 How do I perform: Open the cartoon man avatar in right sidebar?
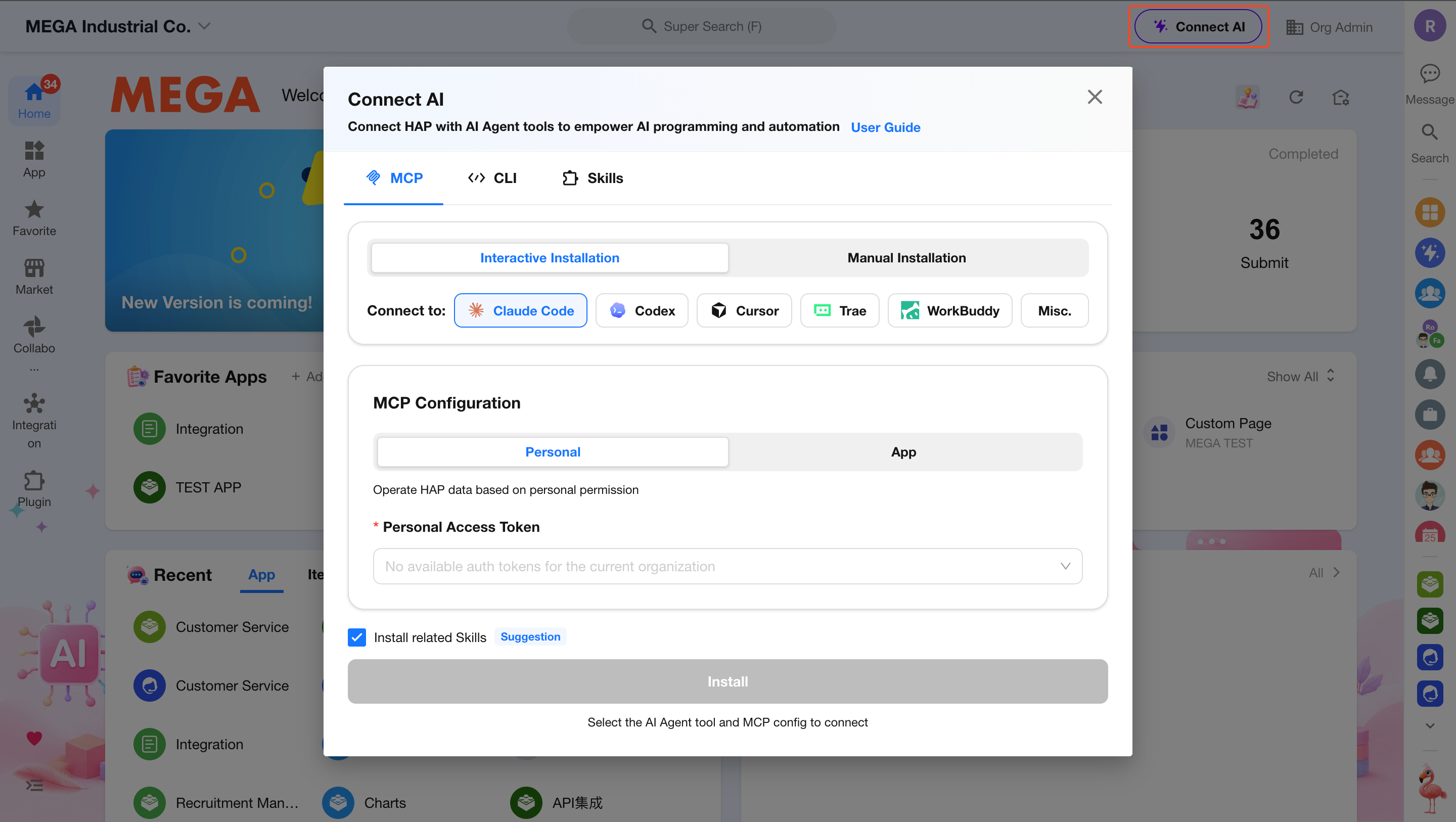pos(1430,495)
